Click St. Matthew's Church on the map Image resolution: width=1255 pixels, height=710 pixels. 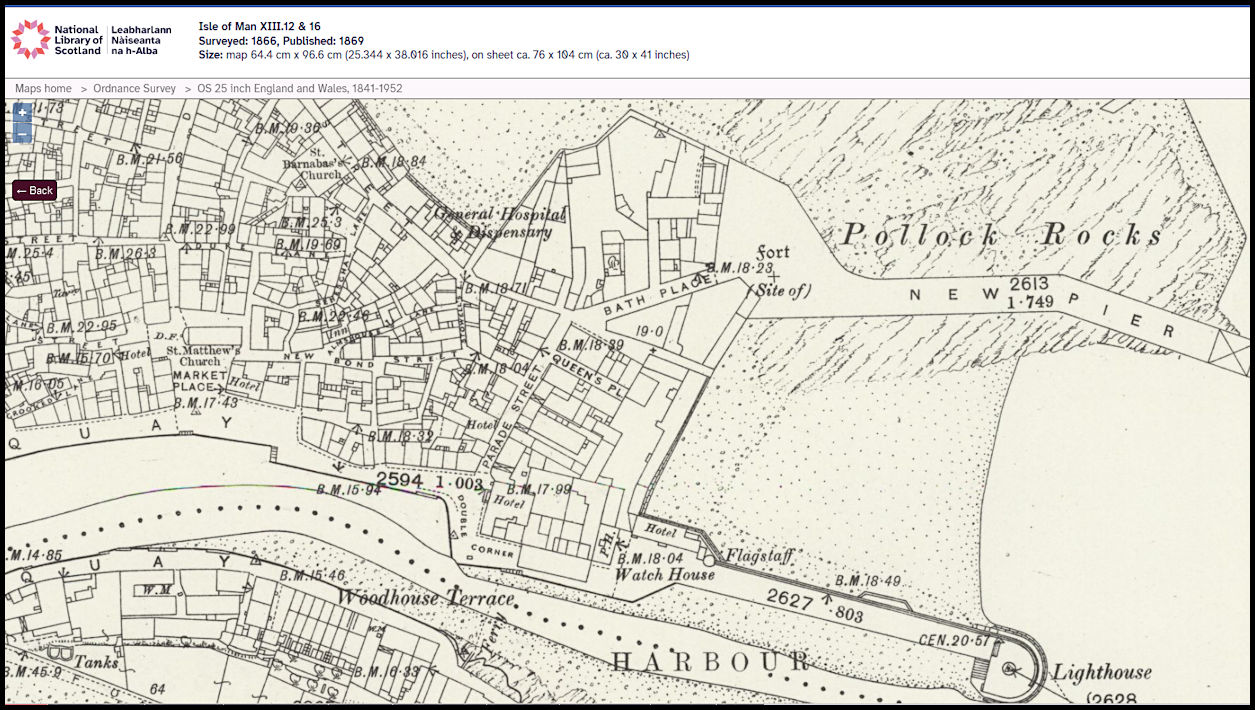202,357
